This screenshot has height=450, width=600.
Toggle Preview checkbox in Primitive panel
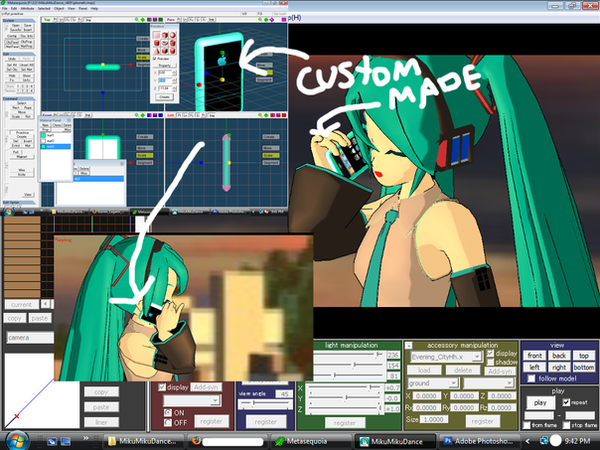tap(155, 59)
